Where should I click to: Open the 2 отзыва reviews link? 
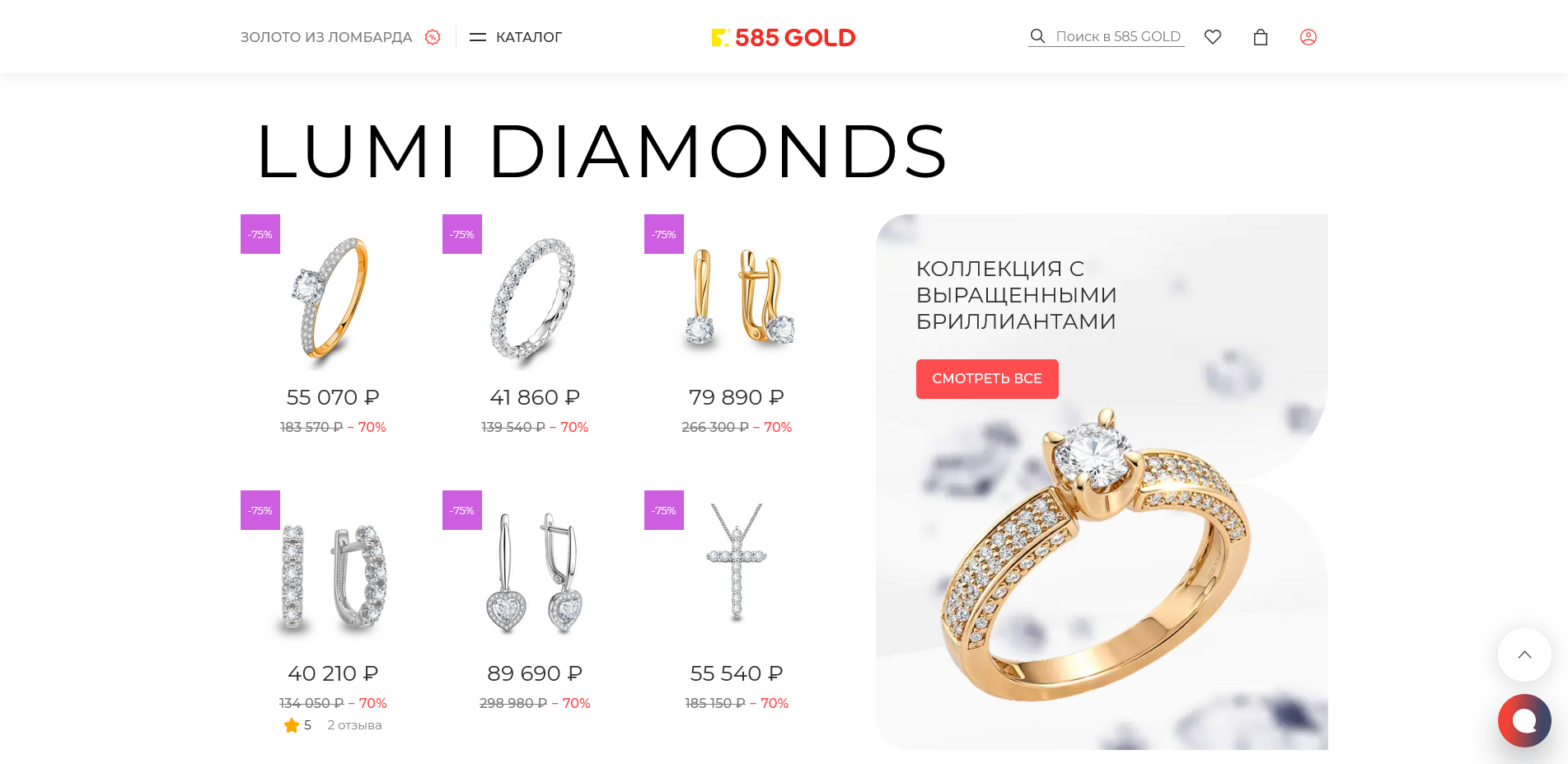coord(354,725)
